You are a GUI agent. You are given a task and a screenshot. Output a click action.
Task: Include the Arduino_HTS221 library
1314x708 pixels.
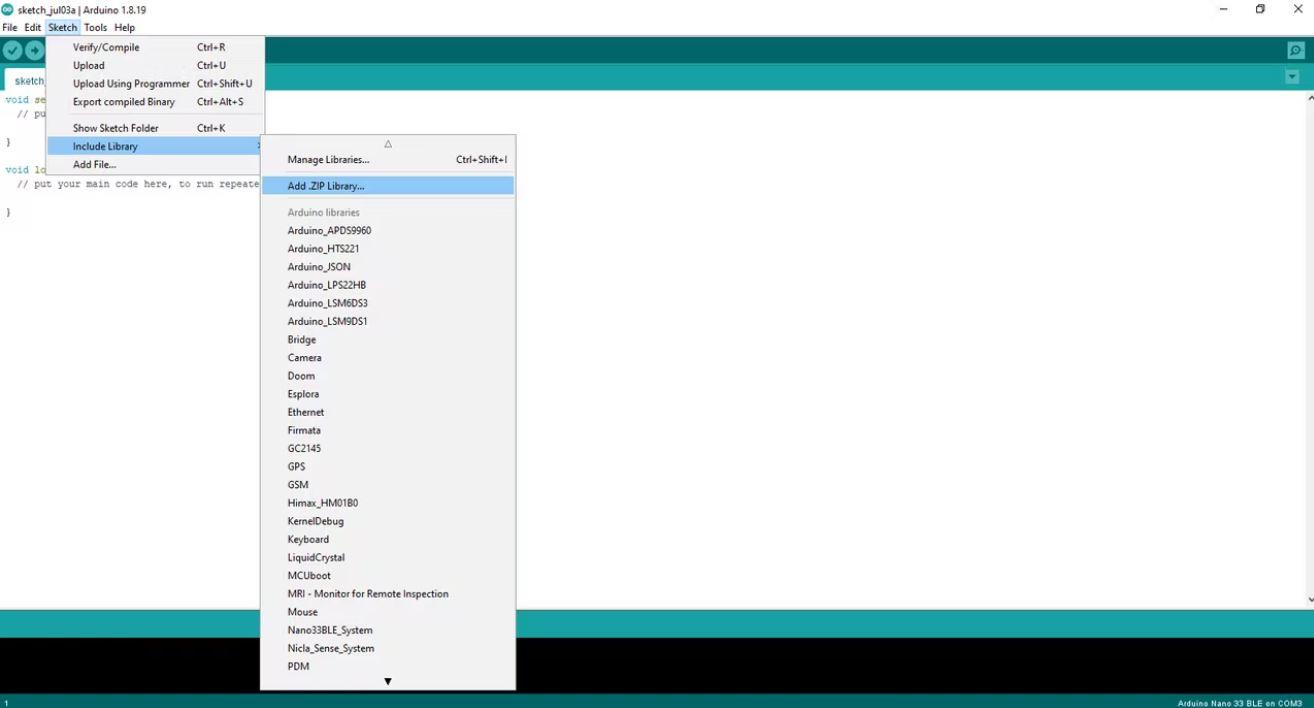point(388,249)
